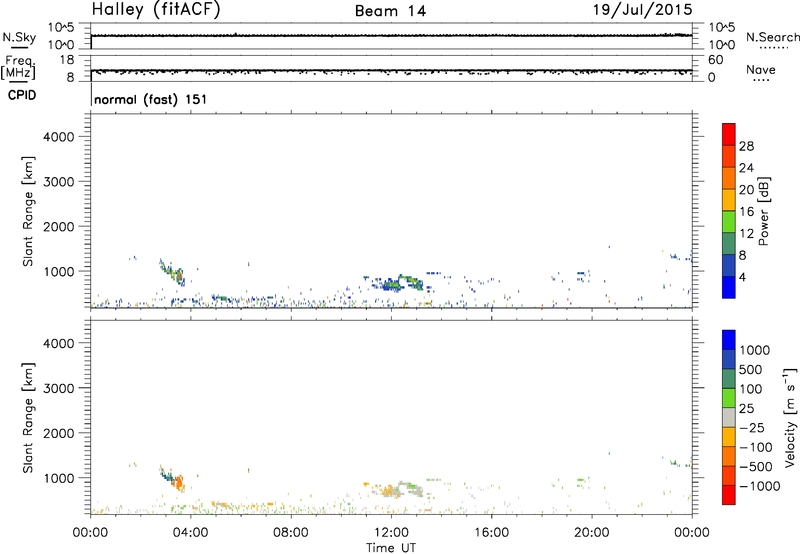
Task: Click the '2000' tick of the power panel
Action: (x=58, y=226)
